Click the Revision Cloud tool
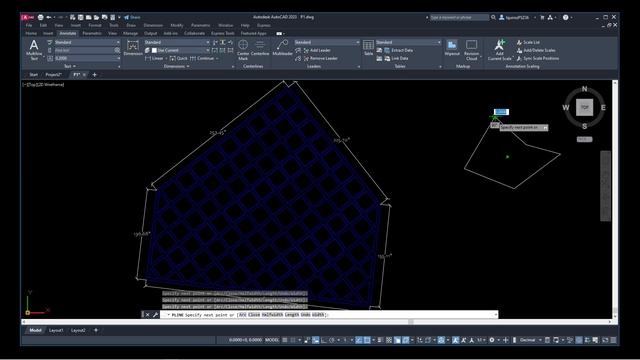Image resolution: width=640 pixels, height=360 pixels. click(x=471, y=50)
